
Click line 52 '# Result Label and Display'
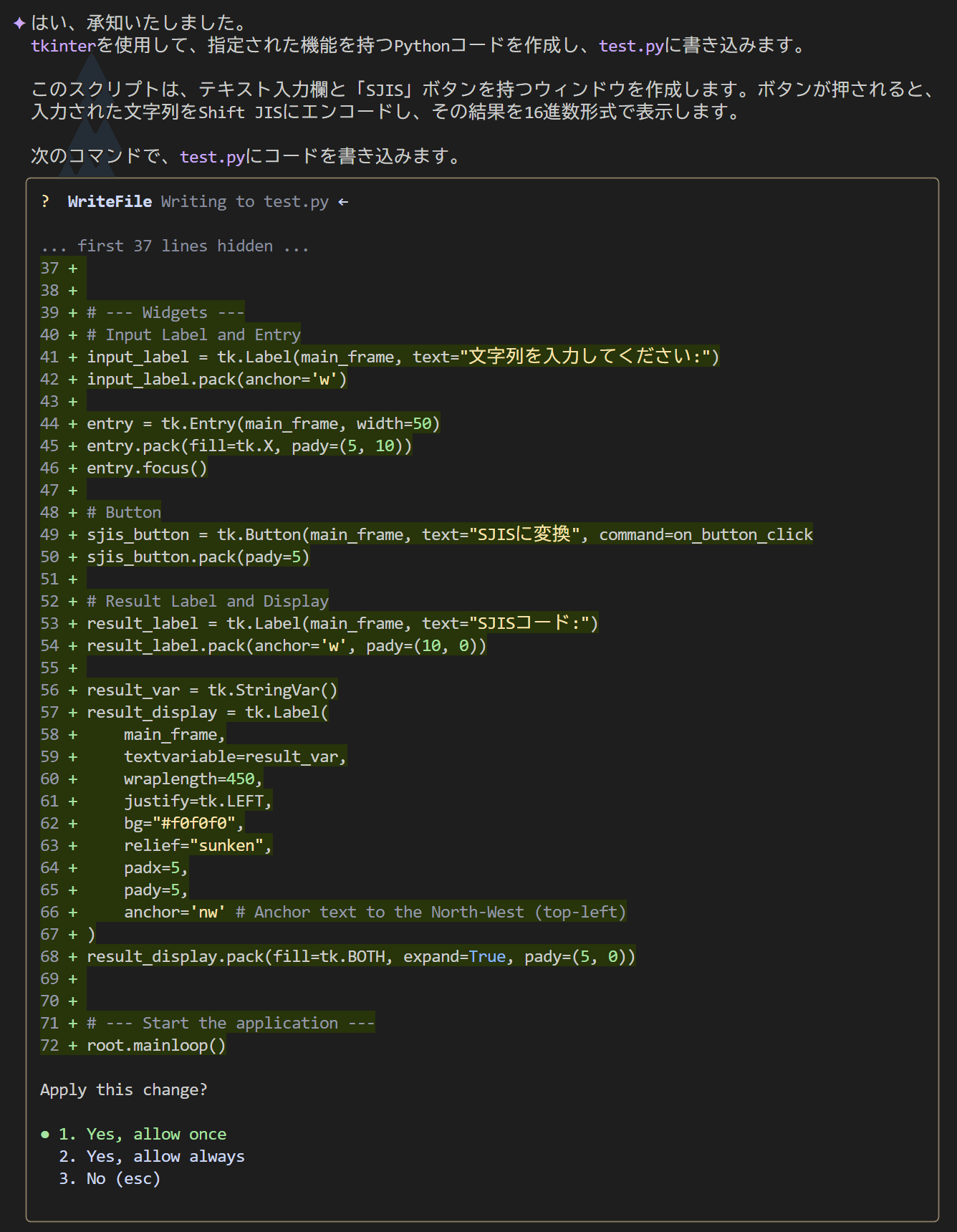[x=208, y=601]
